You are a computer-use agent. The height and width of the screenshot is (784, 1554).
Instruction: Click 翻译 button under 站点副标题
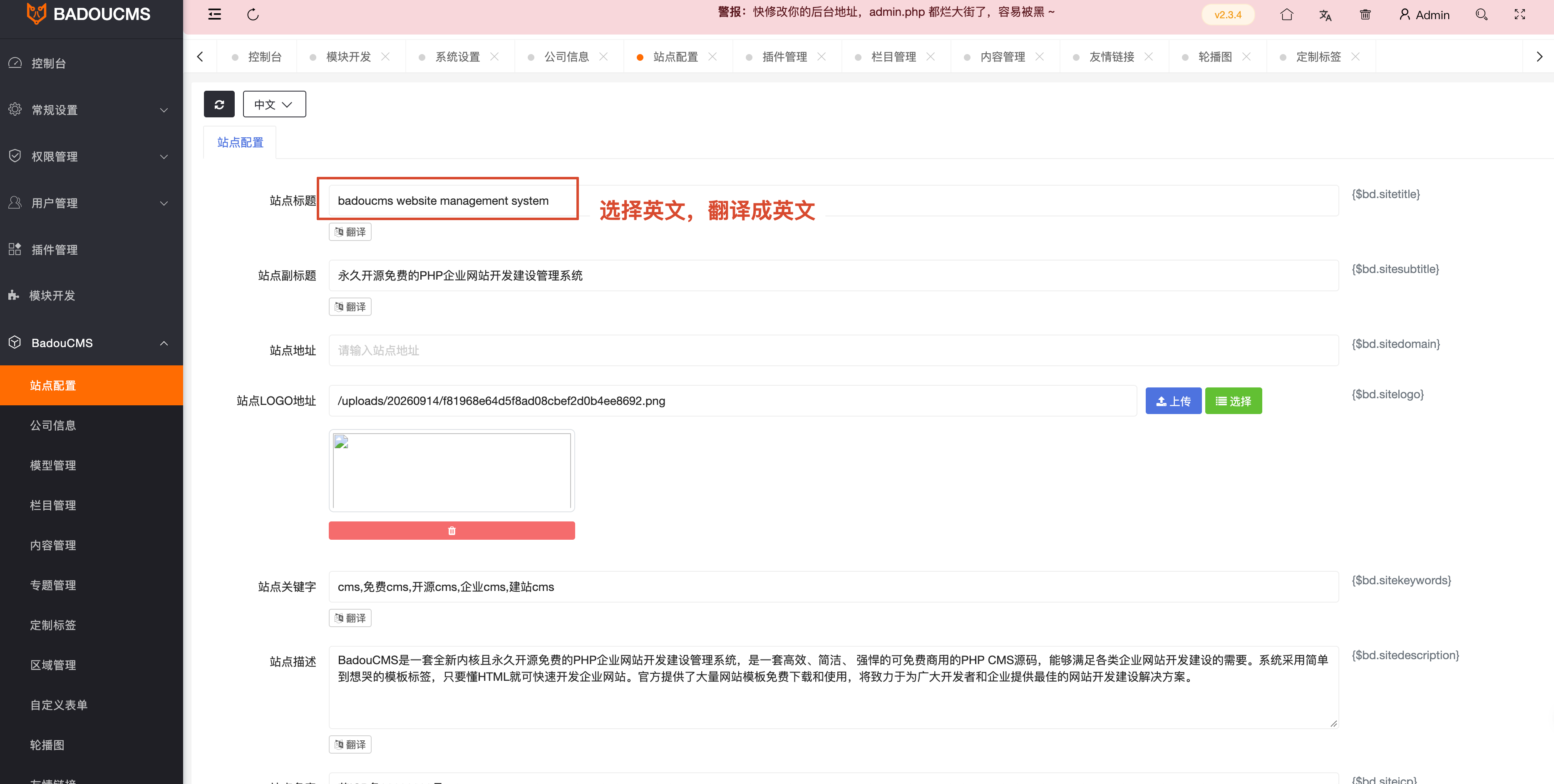[x=350, y=306]
